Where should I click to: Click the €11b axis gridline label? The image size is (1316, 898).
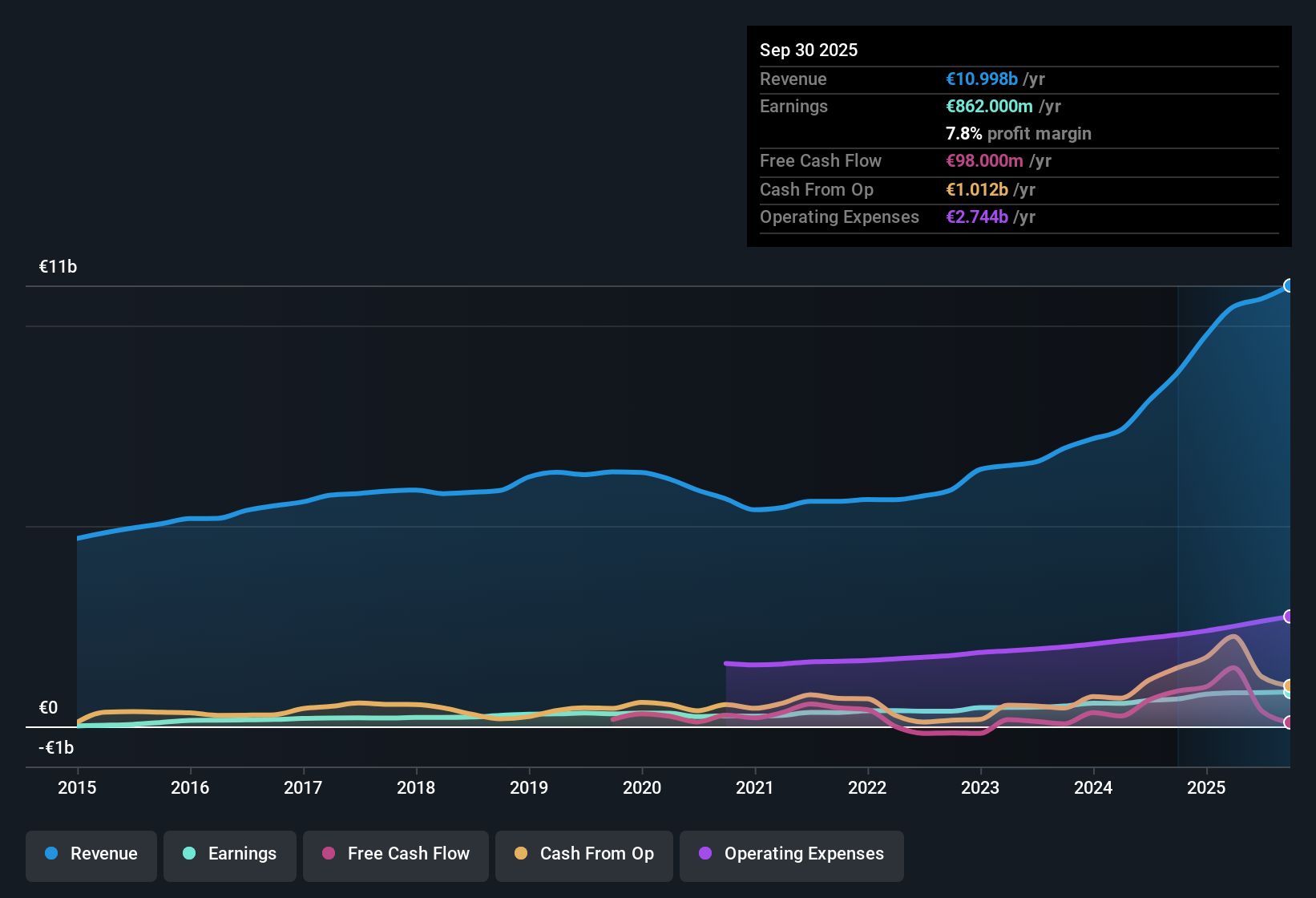coord(59,266)
